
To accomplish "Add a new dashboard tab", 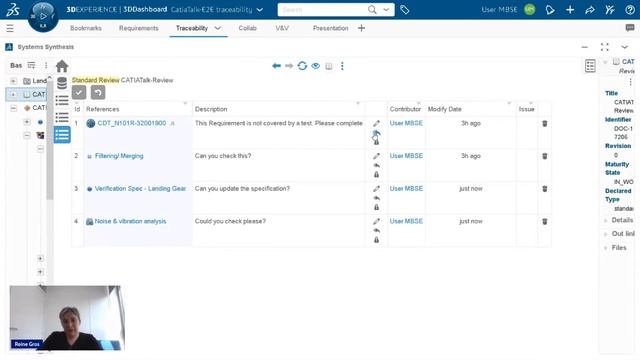I will tap(361, 28).
